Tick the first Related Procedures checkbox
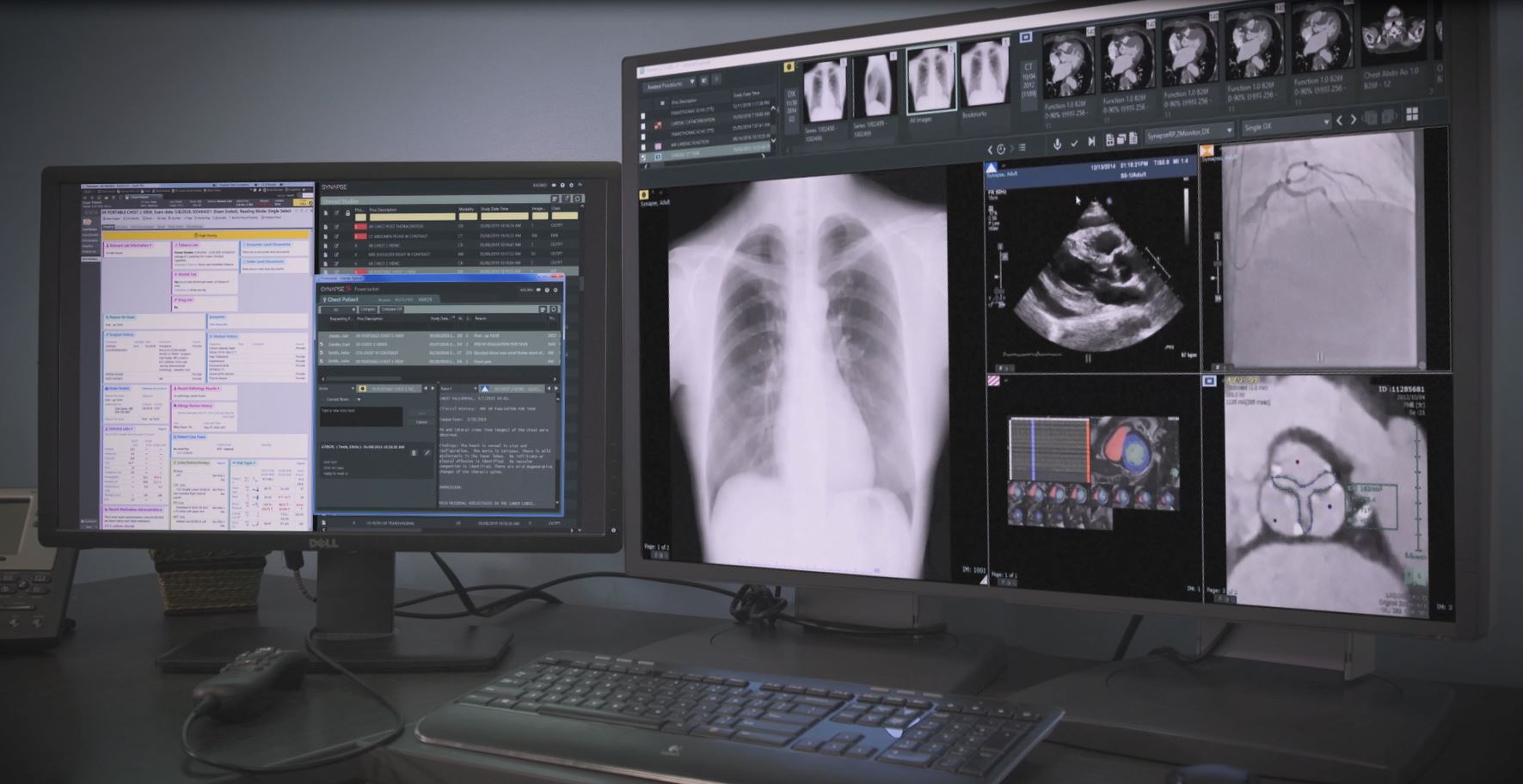The height and width of the screenshot is (784, 1523). pyautogui.click(x=643, y=116)
